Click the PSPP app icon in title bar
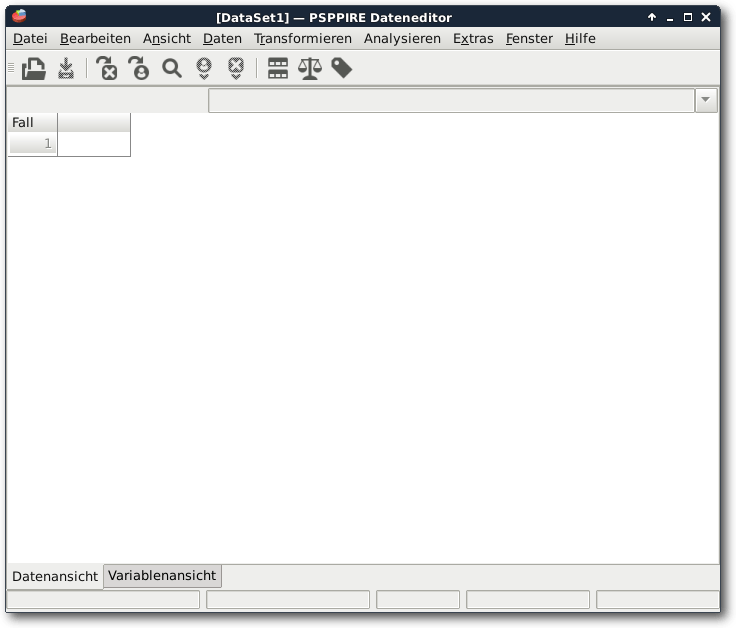 point(19,16)
